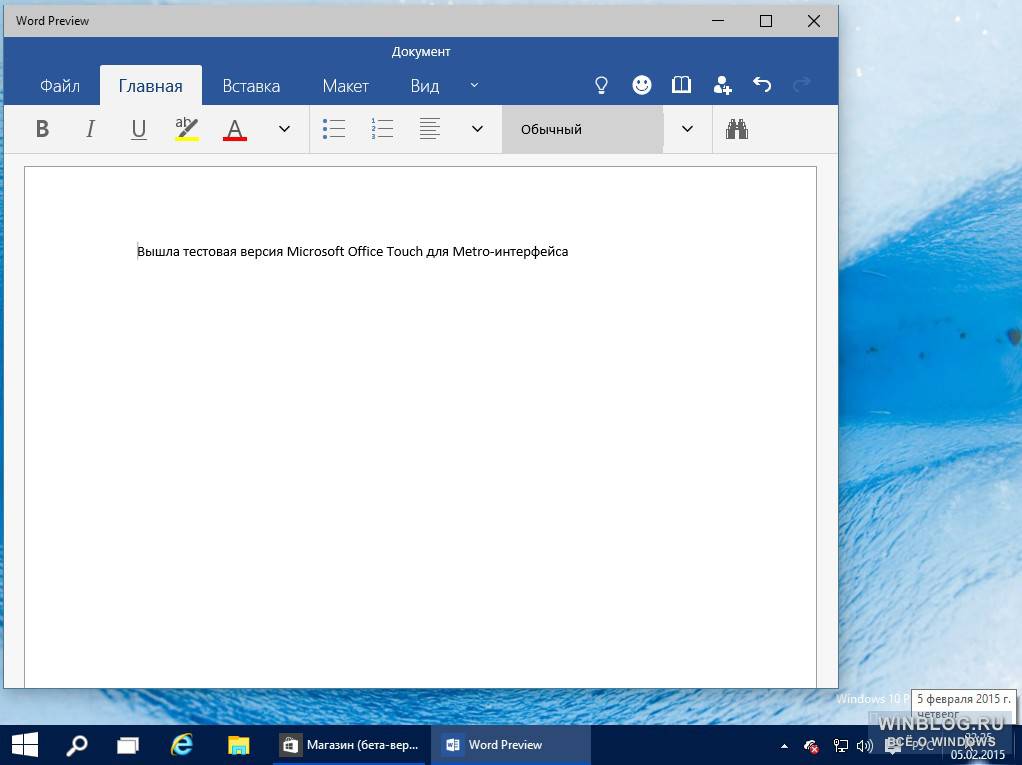The image size is (1022, 765).
Task: Expand more ribbon tabs chevron
Action: click(x=474, y=85)
